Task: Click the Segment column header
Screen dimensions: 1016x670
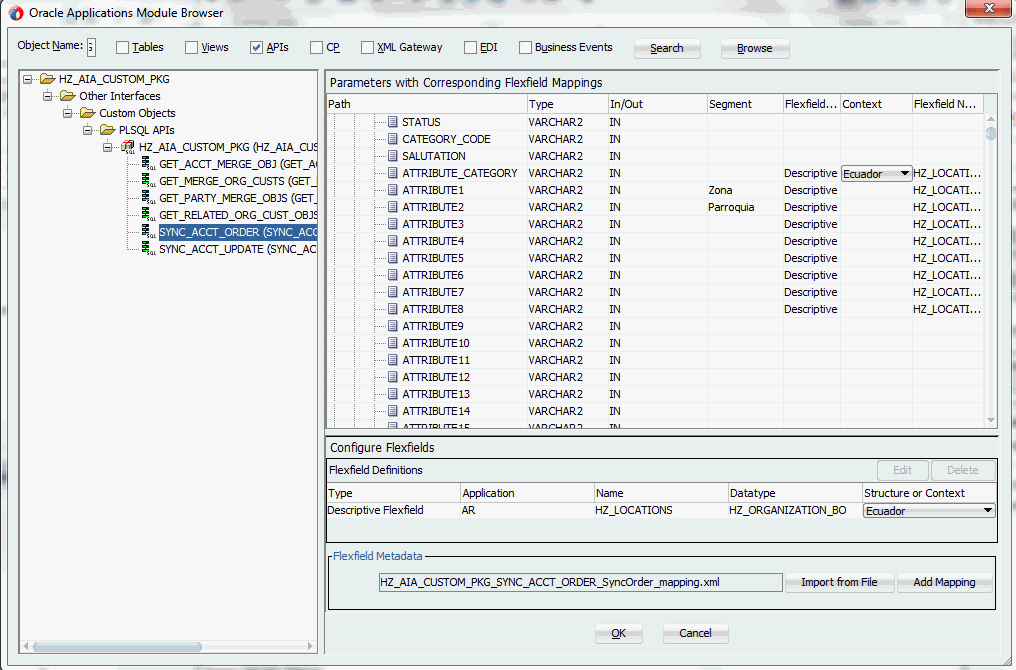Action: pos(745,104)
